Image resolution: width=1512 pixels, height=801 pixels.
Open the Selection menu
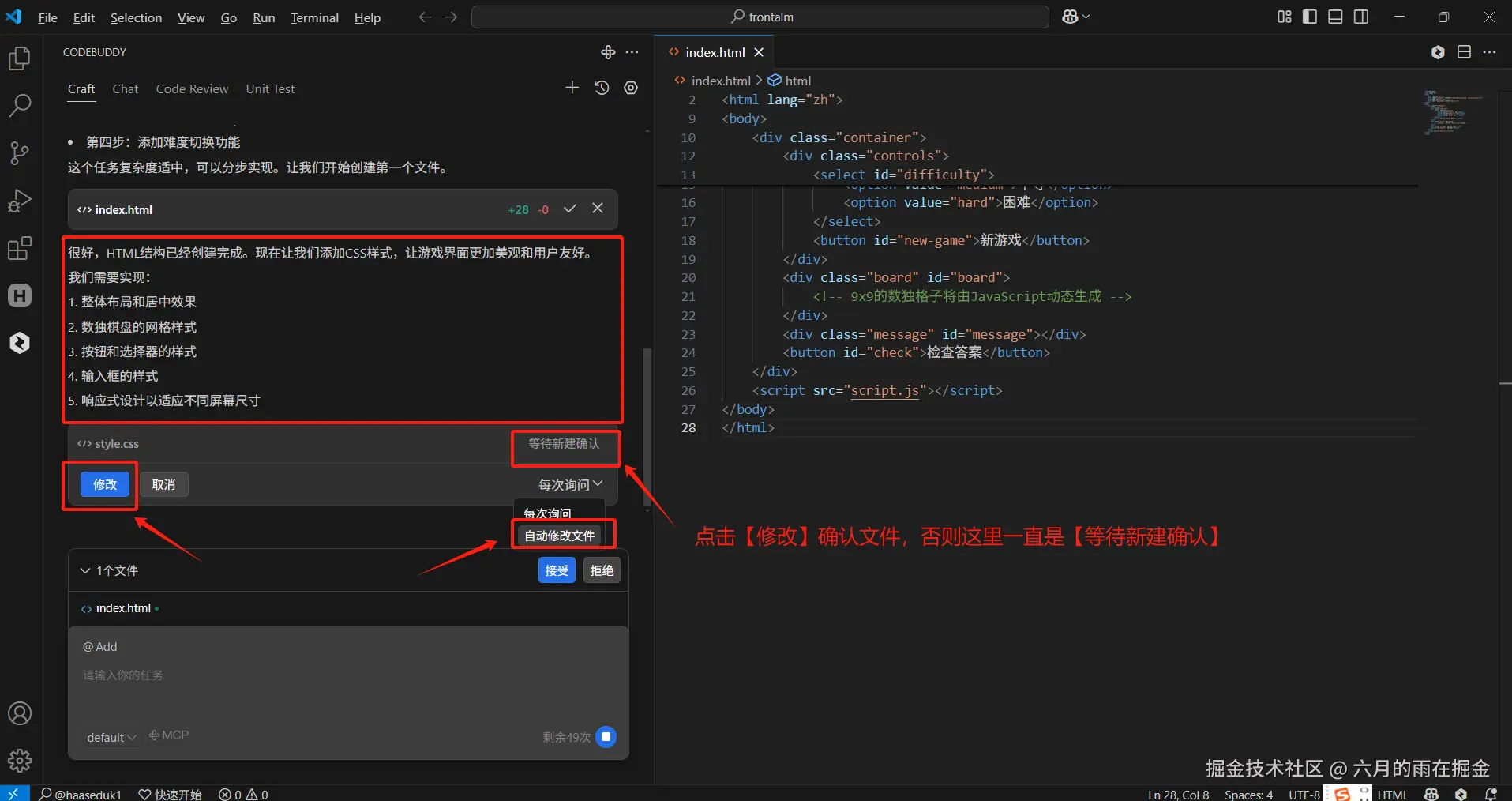click(x=136, y=17)
